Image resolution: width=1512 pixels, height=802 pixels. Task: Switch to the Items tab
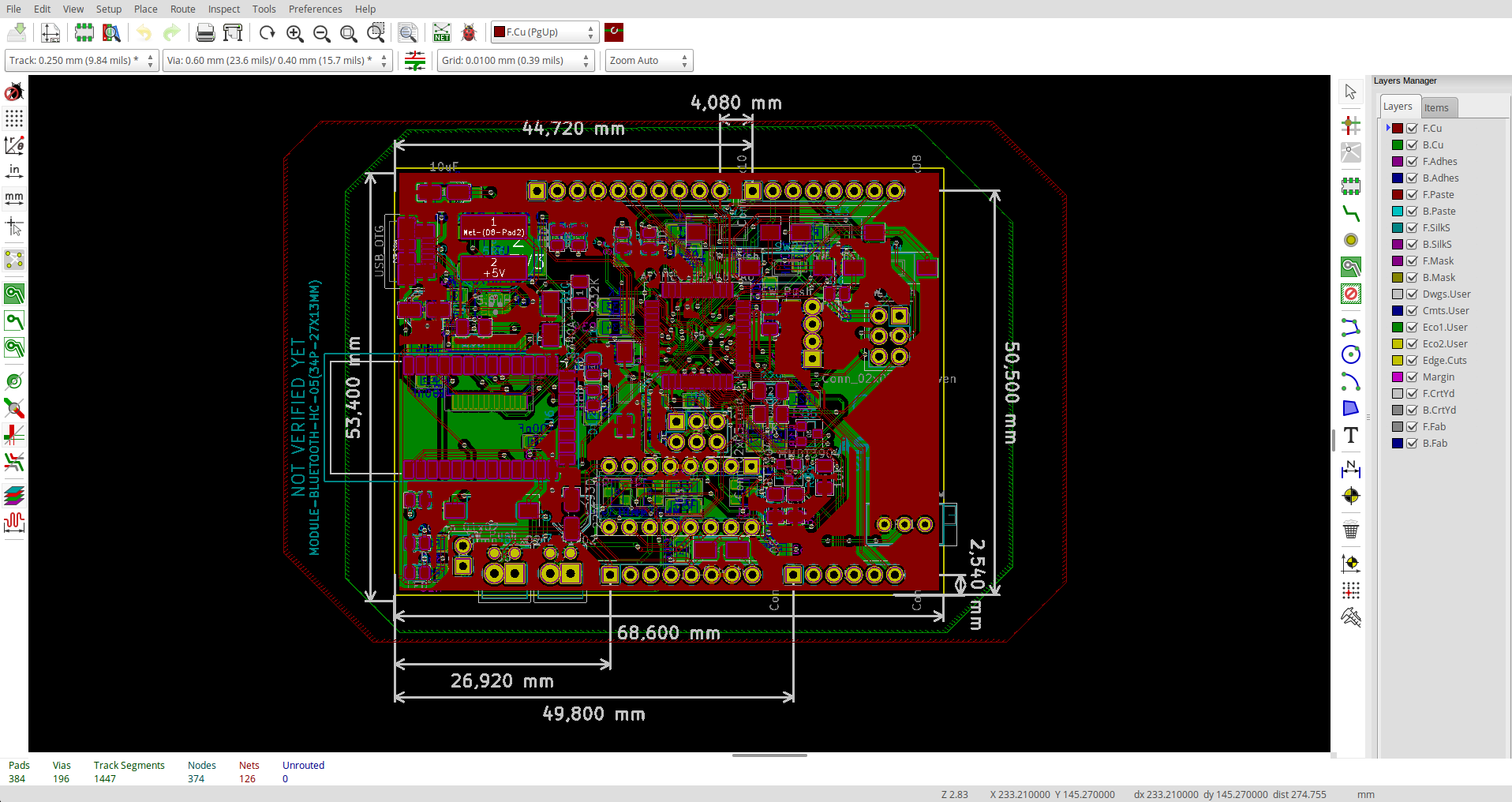[x=1437, y=107]
